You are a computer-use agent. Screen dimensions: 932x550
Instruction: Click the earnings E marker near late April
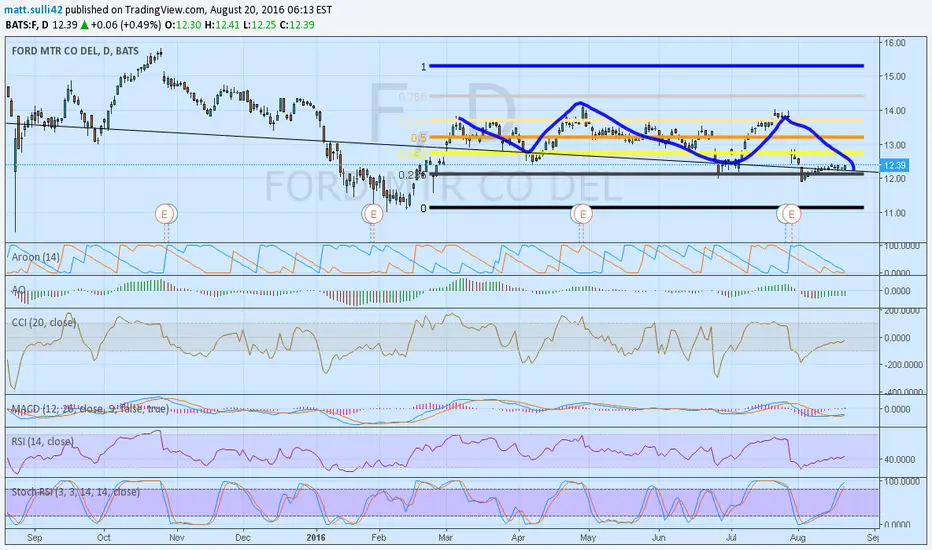(582, 213)
